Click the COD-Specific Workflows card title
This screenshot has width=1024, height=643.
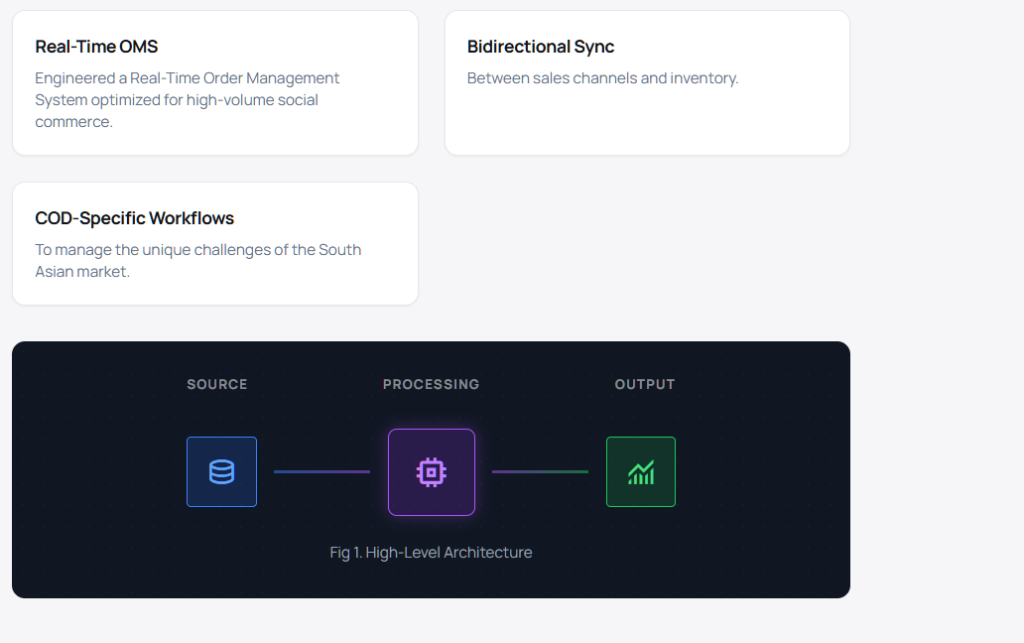(135, 218)
